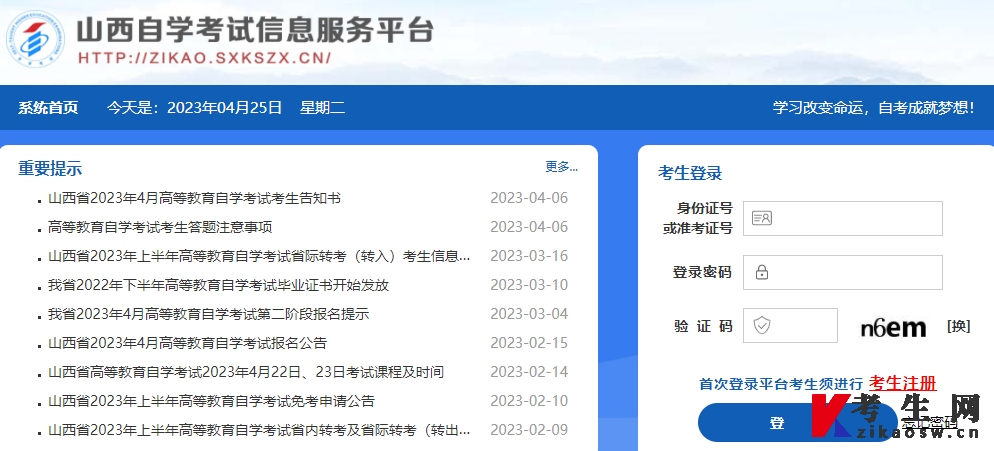The width and height of the screenshot is (994, 451).
Task: Click the slogan 学习改变命运，自考成就梦想!
Action: [x=874, y=108]
